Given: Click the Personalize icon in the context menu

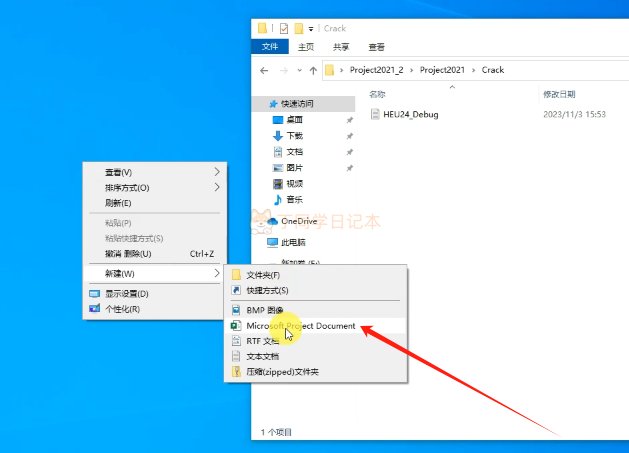Looking at the screenshot, I should 95,309.
